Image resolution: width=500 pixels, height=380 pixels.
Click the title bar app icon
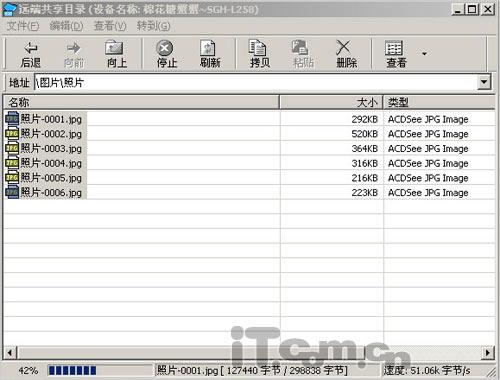point(9,9)
